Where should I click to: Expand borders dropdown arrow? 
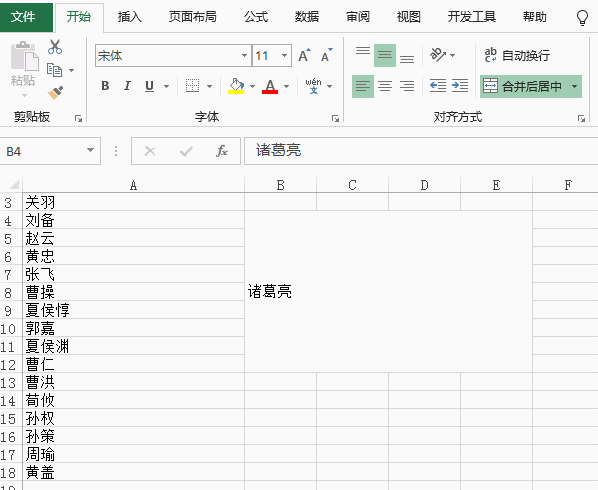click(209, 87)
